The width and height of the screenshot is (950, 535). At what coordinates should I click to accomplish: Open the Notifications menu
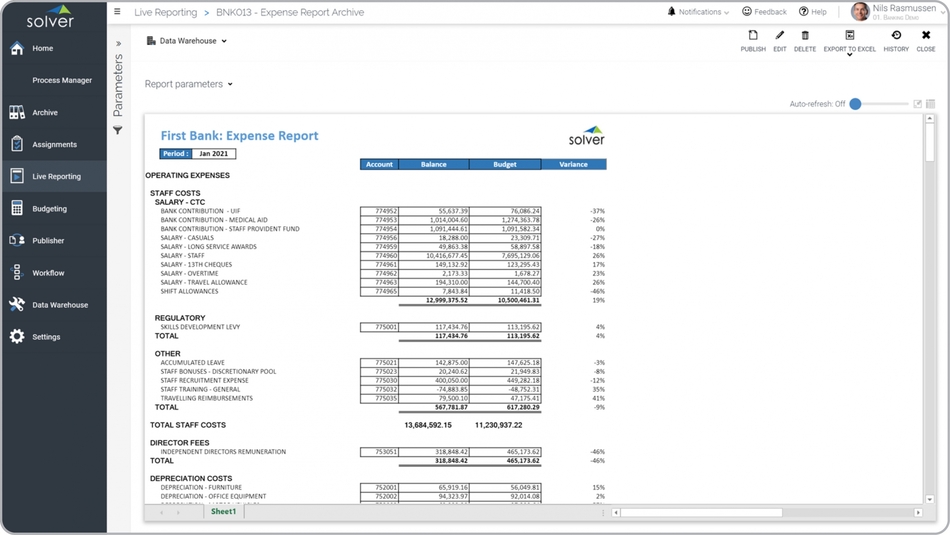tap(700, 12)
